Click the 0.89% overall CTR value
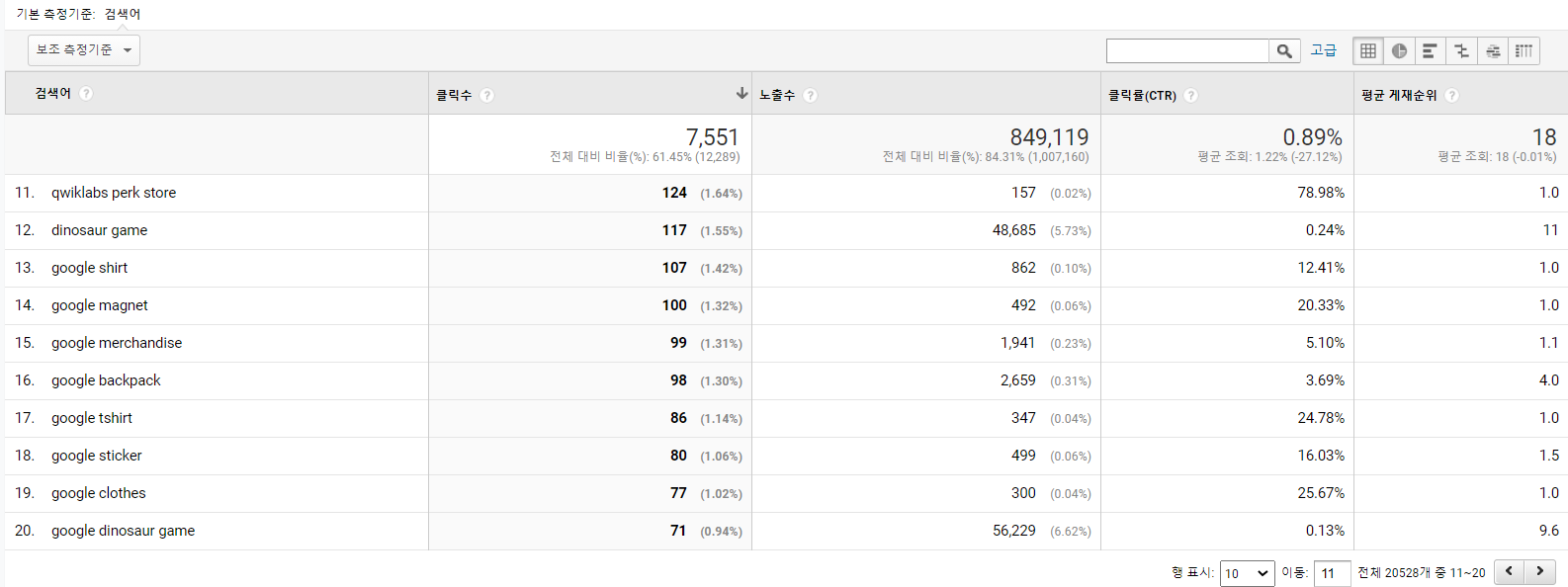 [x=1313, y=137]
